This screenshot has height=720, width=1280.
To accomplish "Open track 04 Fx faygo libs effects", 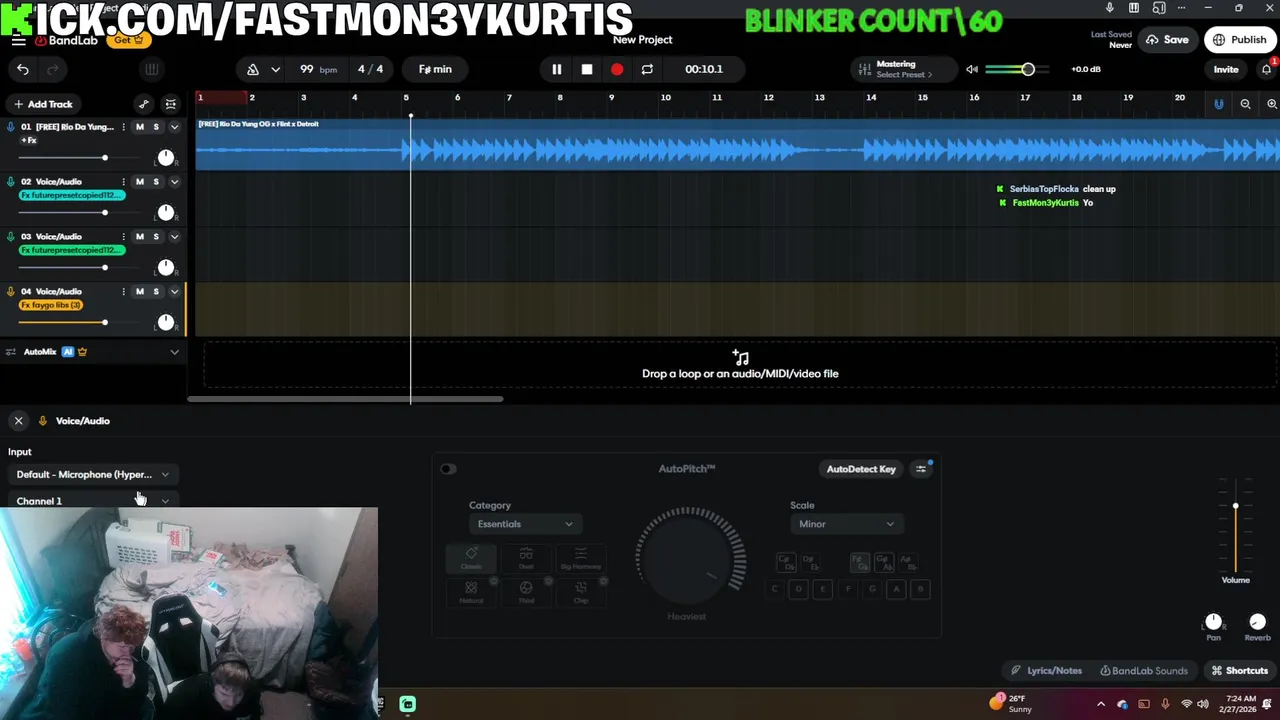I will (50, 305).
